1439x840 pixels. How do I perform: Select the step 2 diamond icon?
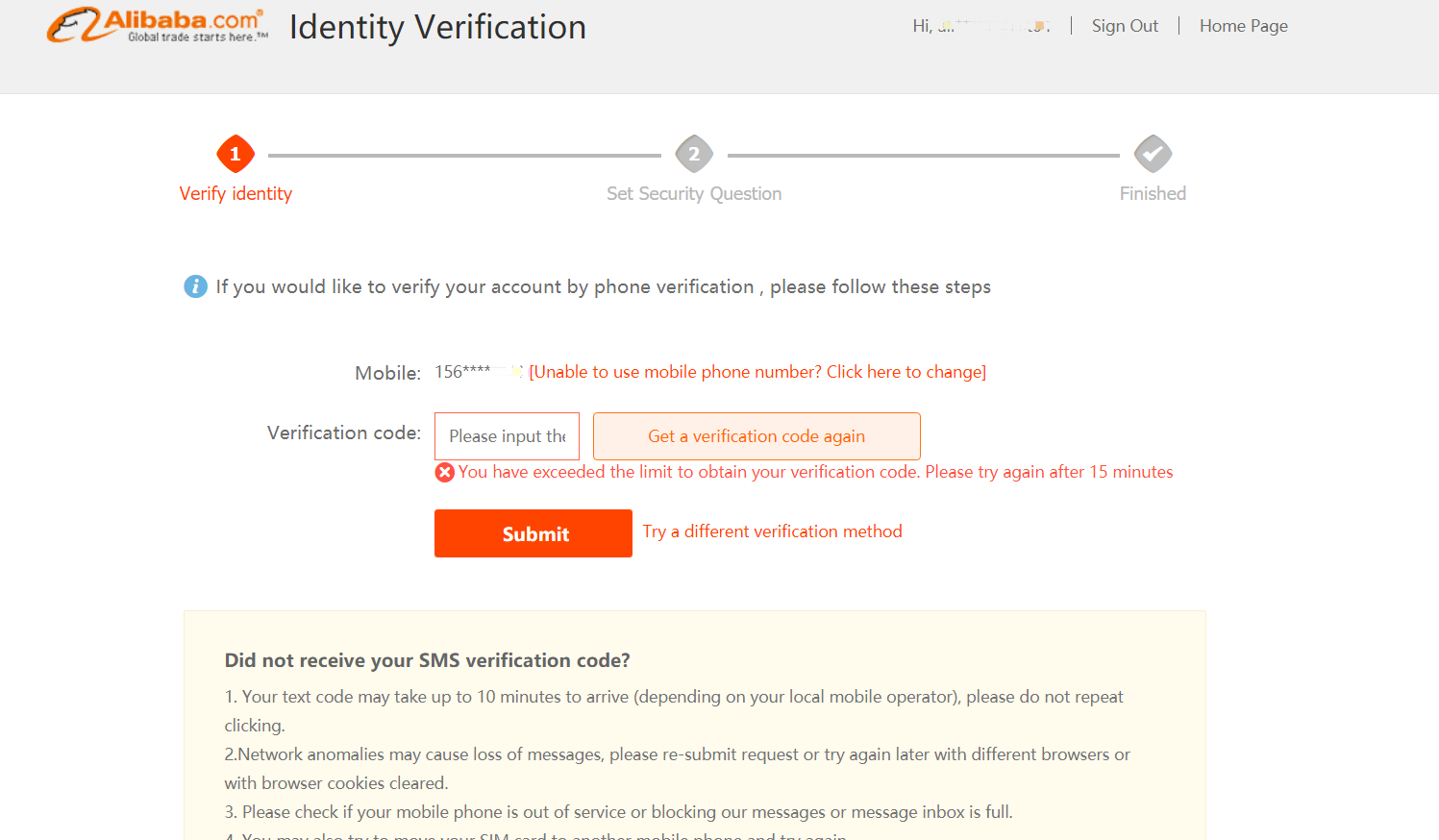click(x=694, y=154)
